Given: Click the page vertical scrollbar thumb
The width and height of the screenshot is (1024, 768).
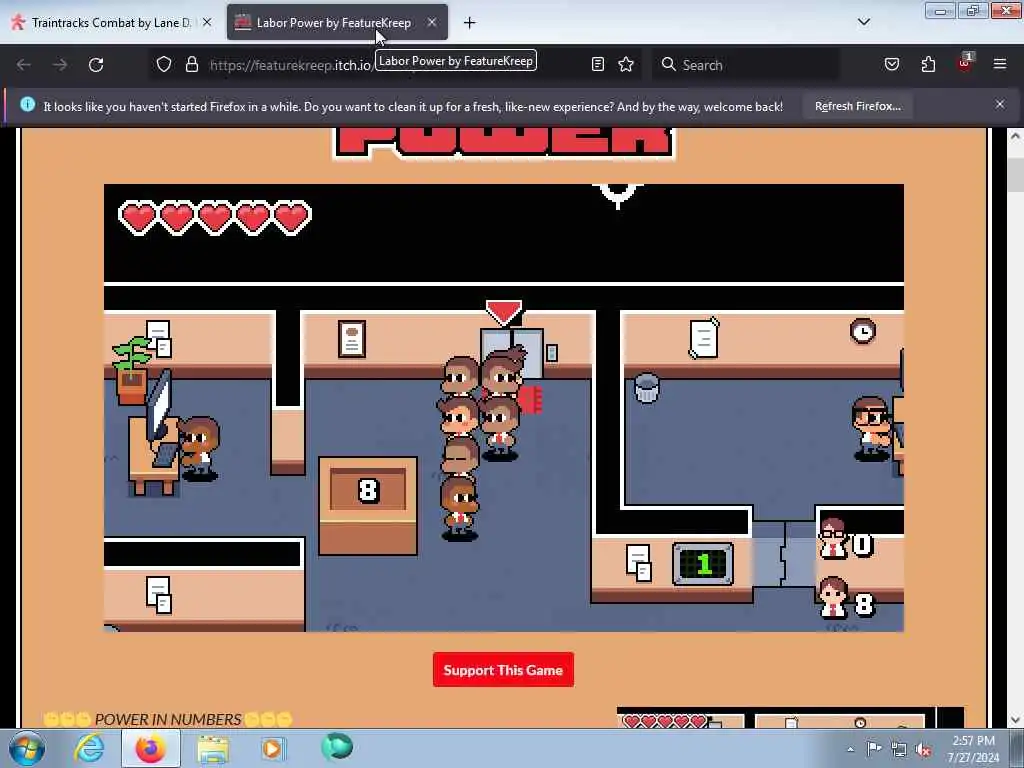Looking at the screenshot, I should 1015,174.
